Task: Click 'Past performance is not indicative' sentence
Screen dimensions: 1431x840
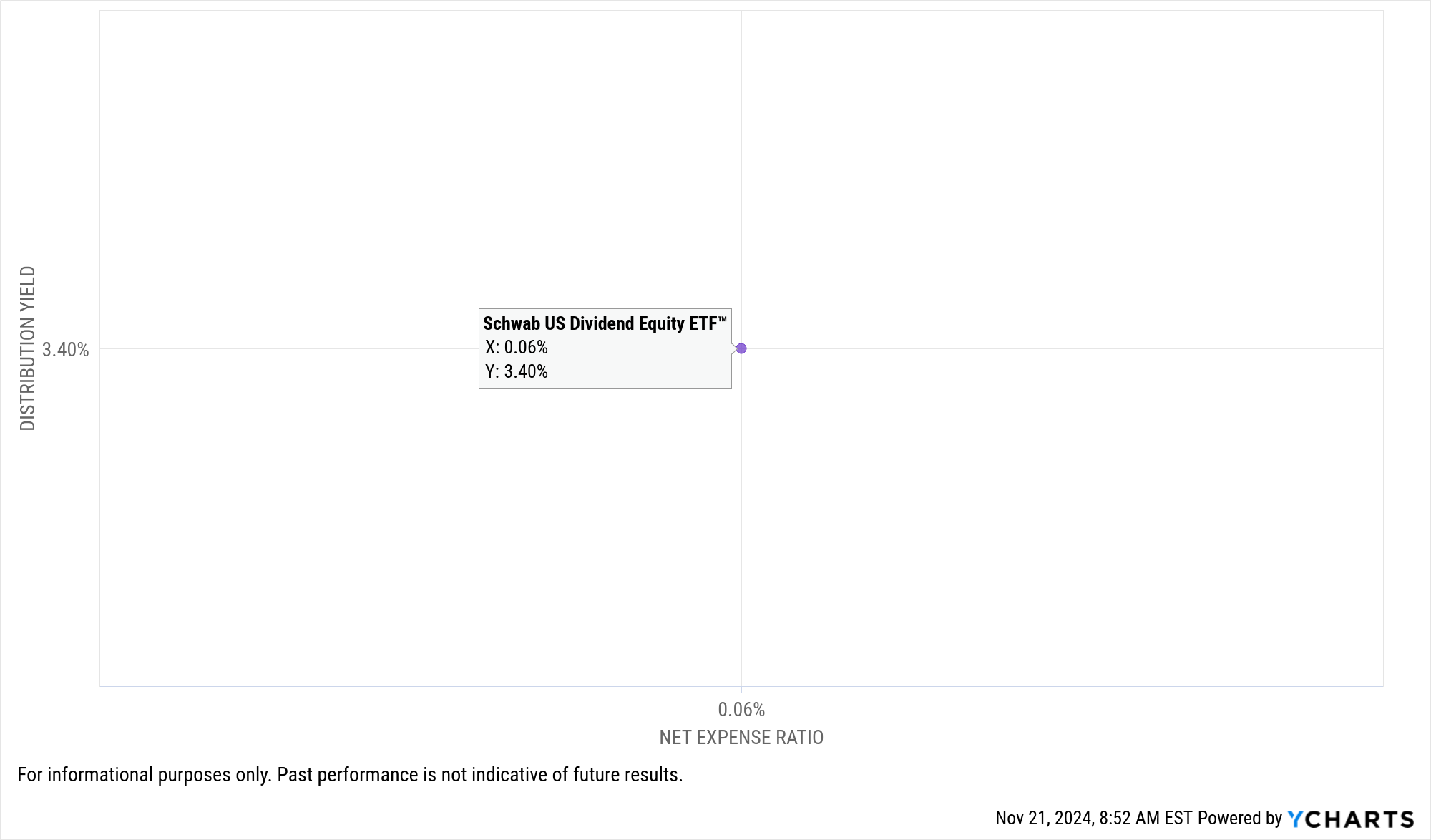Action: [479, 774]
